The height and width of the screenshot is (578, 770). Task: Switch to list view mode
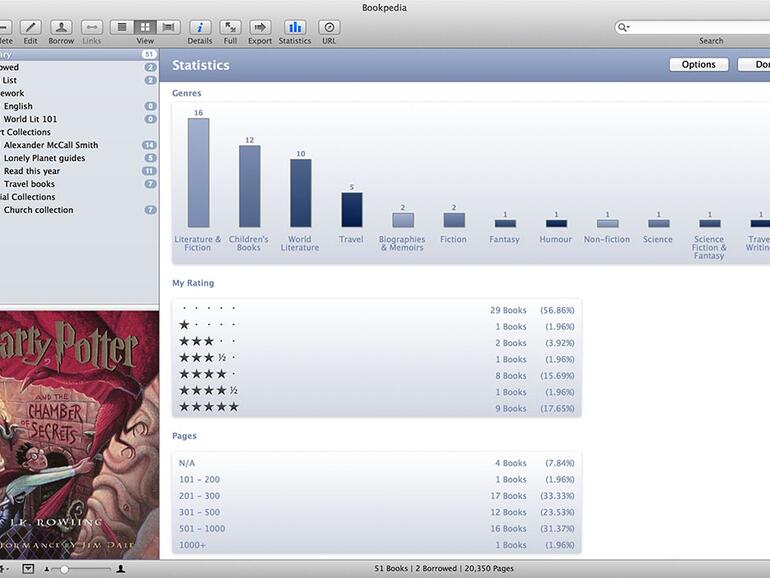point(121,27)
